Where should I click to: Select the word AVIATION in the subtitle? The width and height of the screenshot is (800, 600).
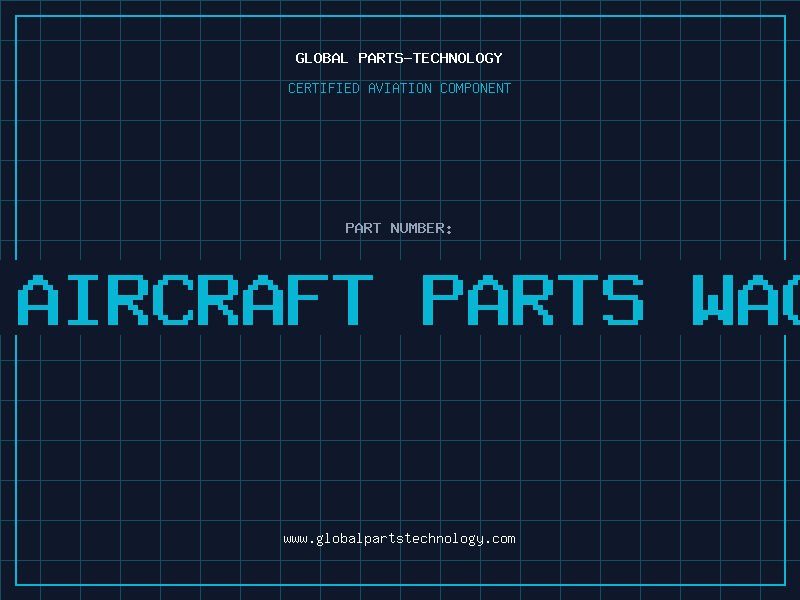pyautogui.click(x=399, y=88)
